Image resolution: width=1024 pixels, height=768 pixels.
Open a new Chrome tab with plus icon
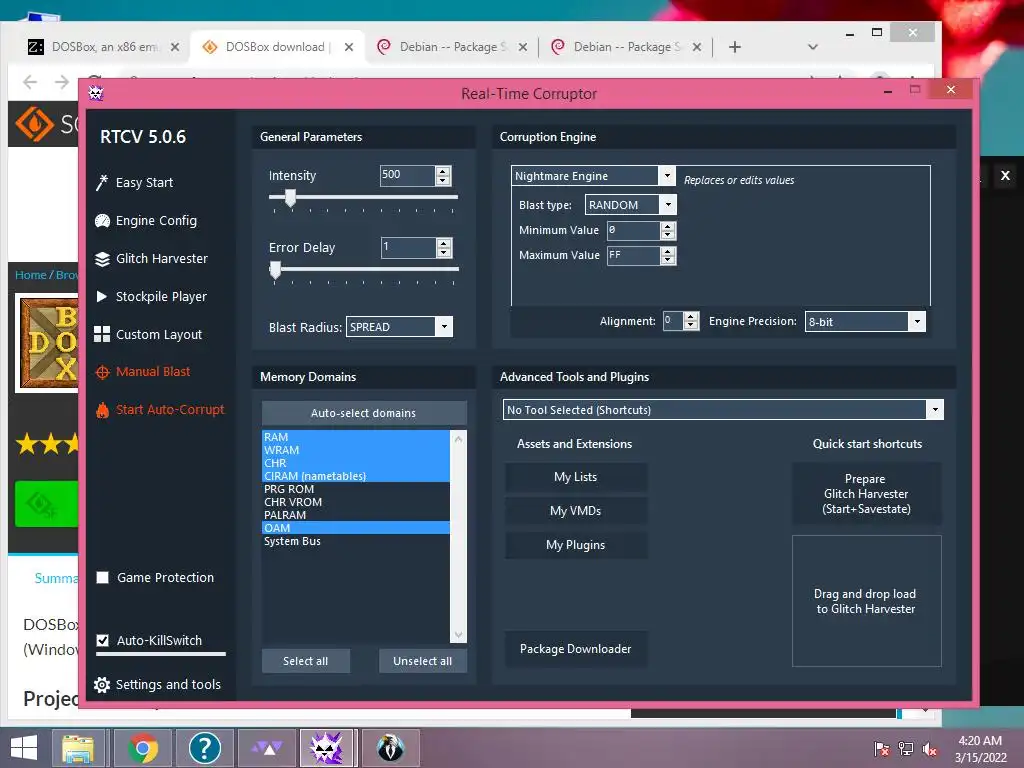(735, 47)
